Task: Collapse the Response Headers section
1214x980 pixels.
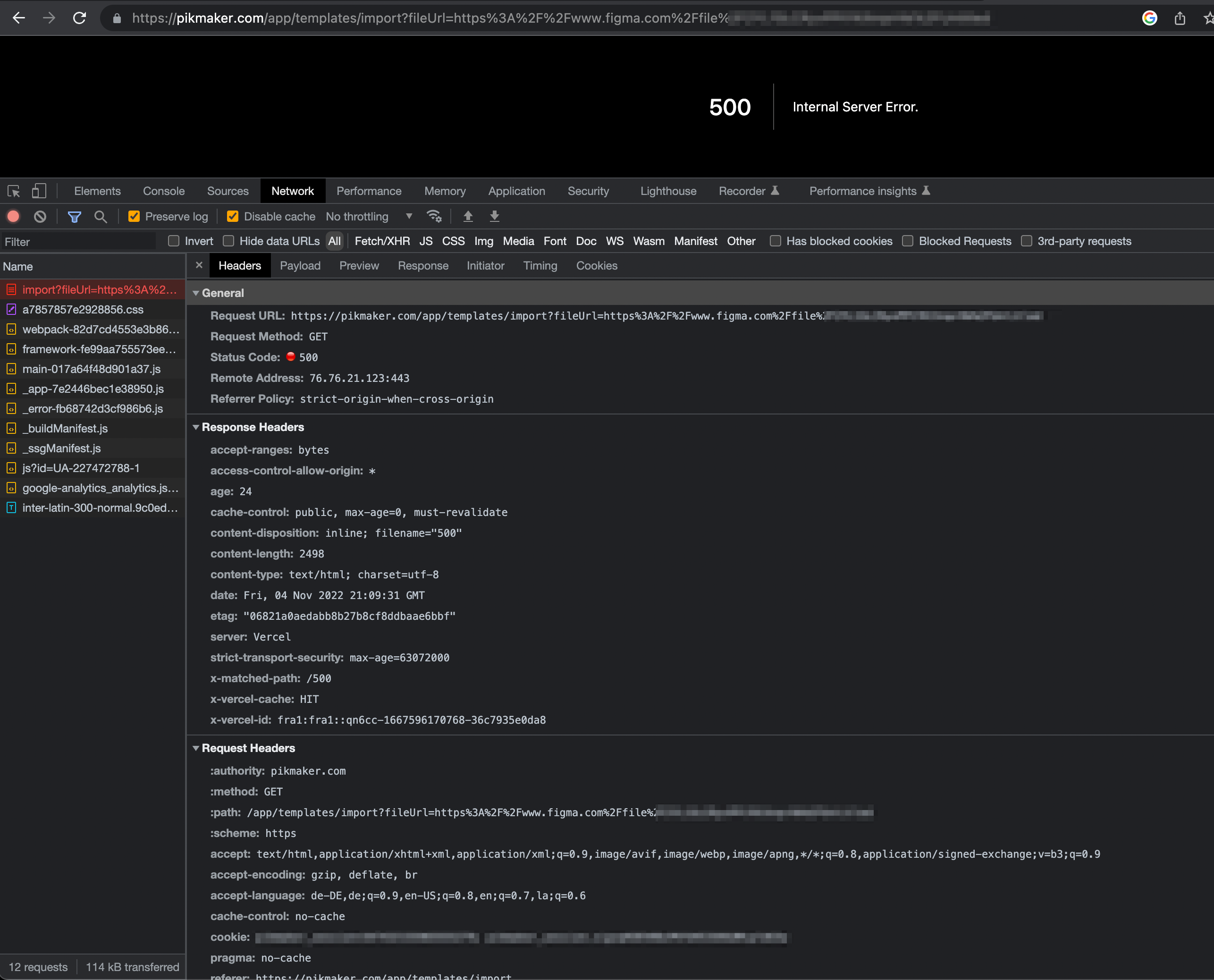Action: (196, 427)
